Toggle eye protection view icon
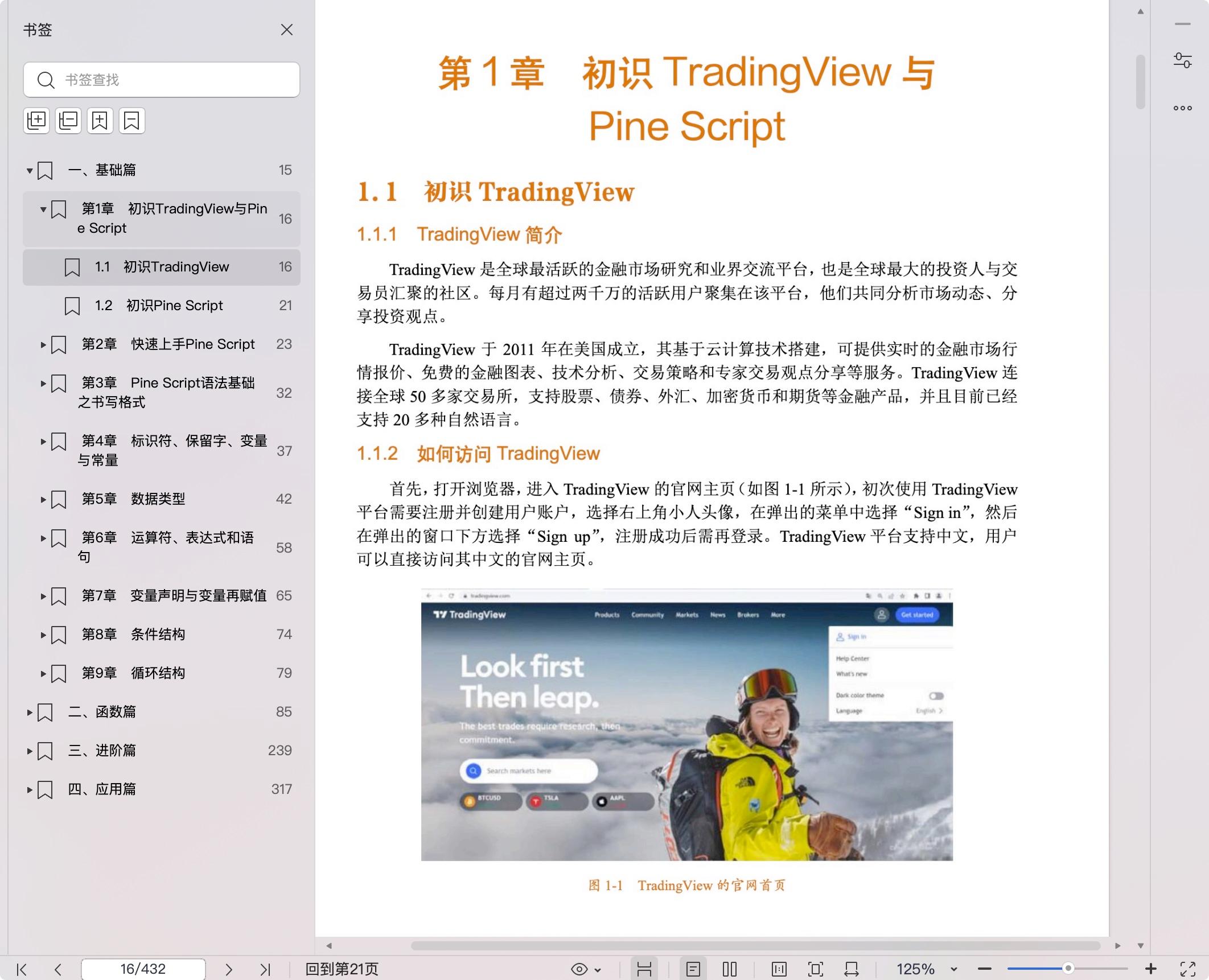 click(x=579, y=969)
